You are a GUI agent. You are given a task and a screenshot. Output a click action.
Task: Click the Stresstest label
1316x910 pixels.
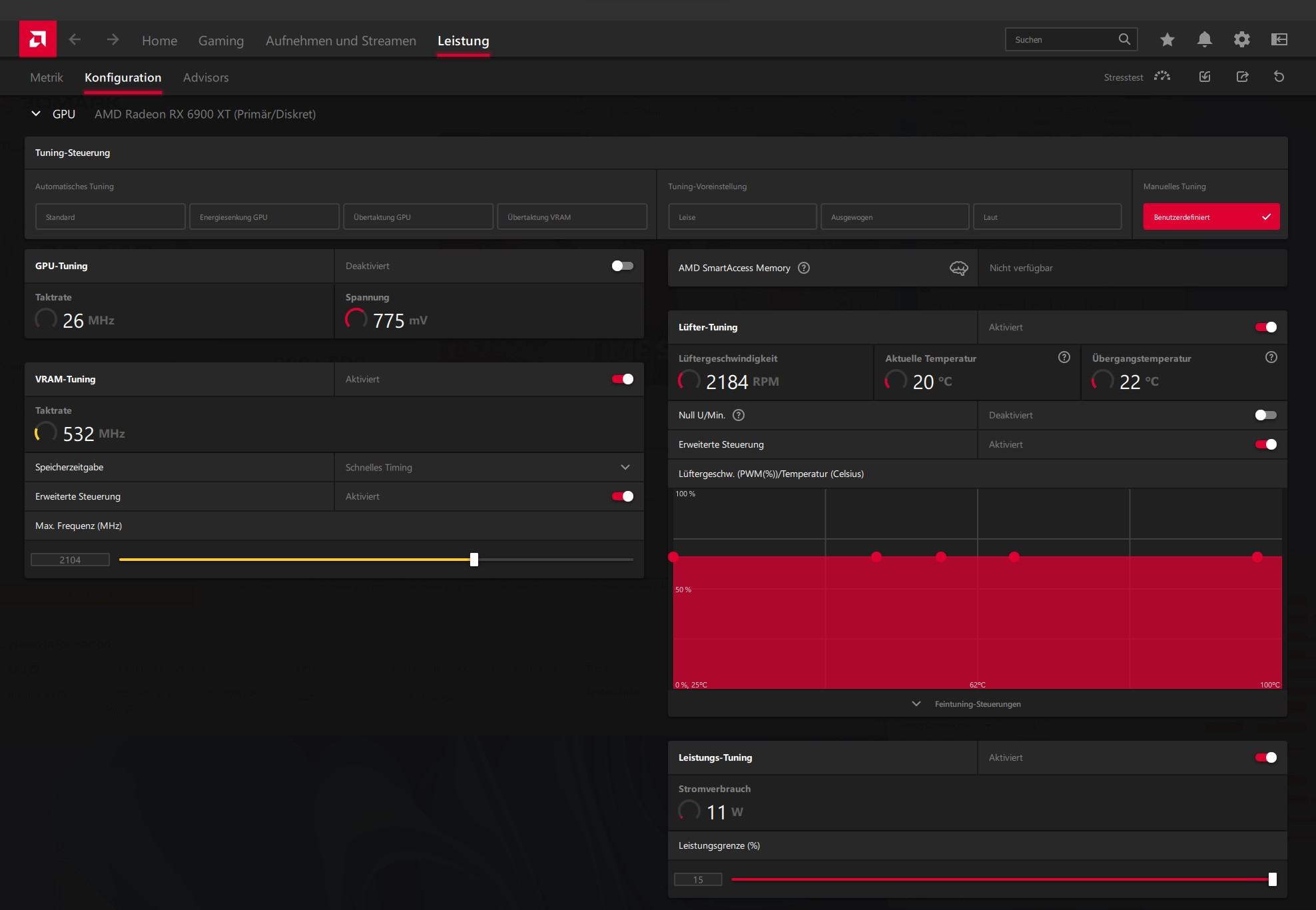tap(1123, 77)
